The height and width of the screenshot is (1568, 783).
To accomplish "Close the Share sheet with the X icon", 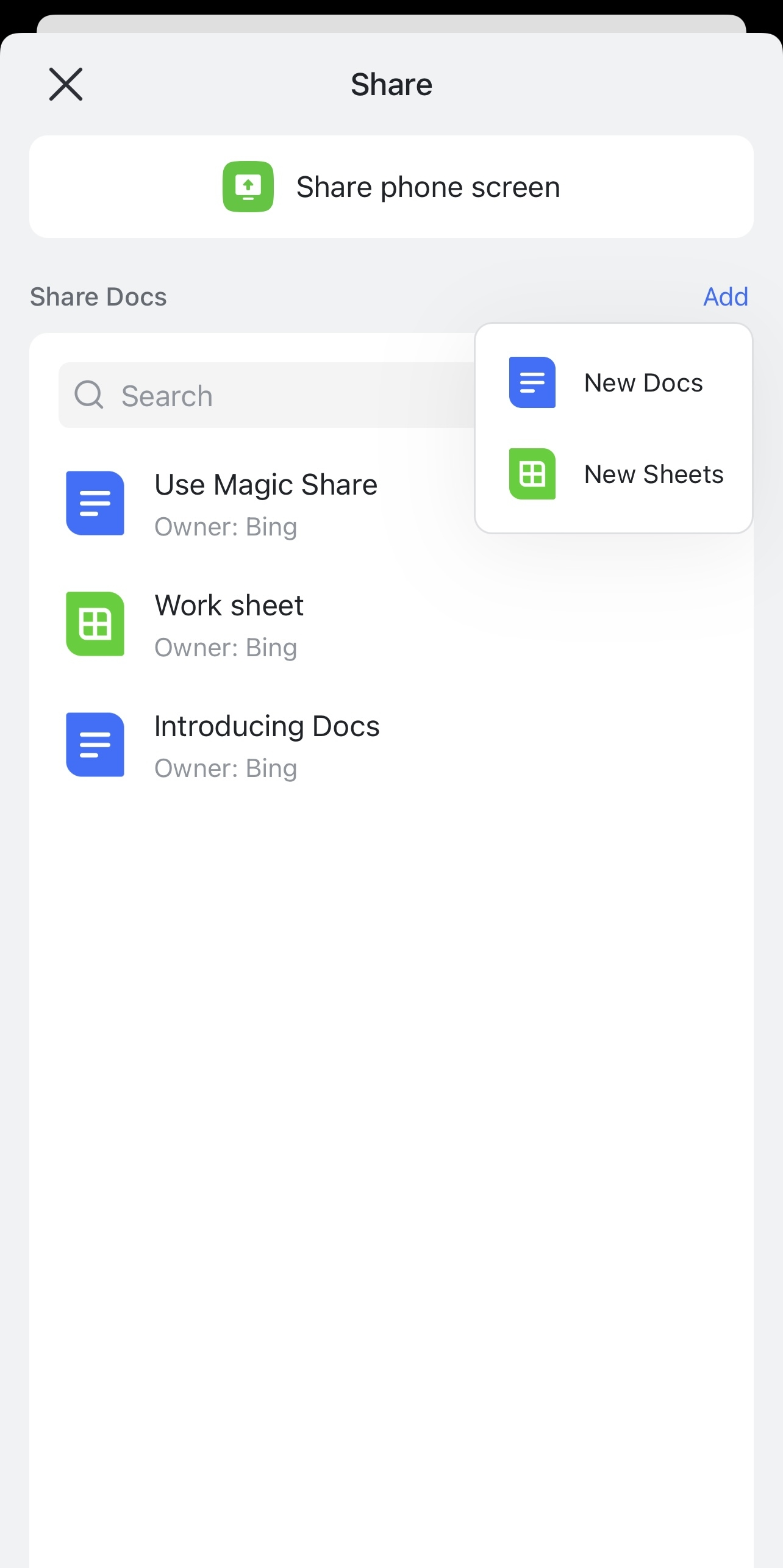I will [66, 84].
